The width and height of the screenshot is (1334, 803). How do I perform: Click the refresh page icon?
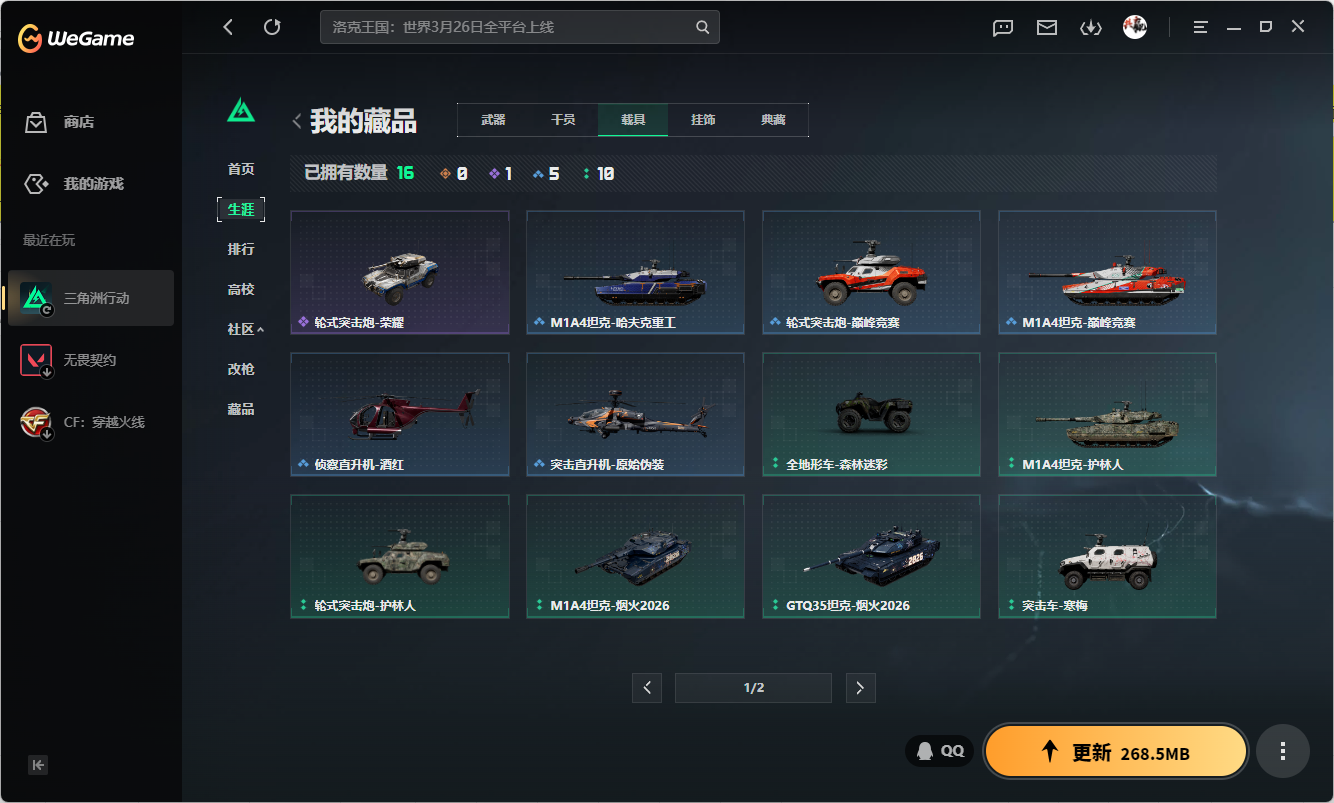click(272, 27)
